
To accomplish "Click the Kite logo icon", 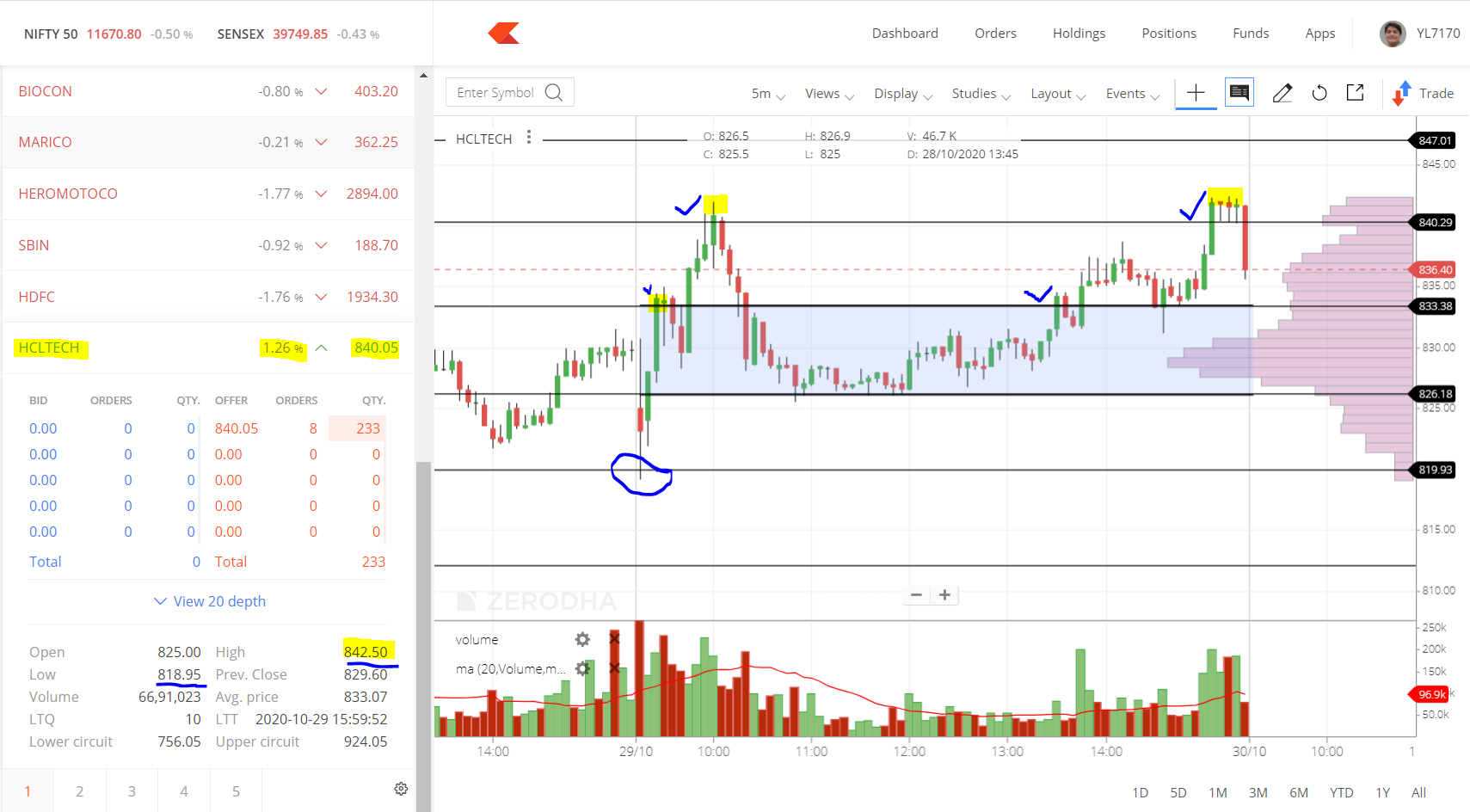I will coord(504,34).
